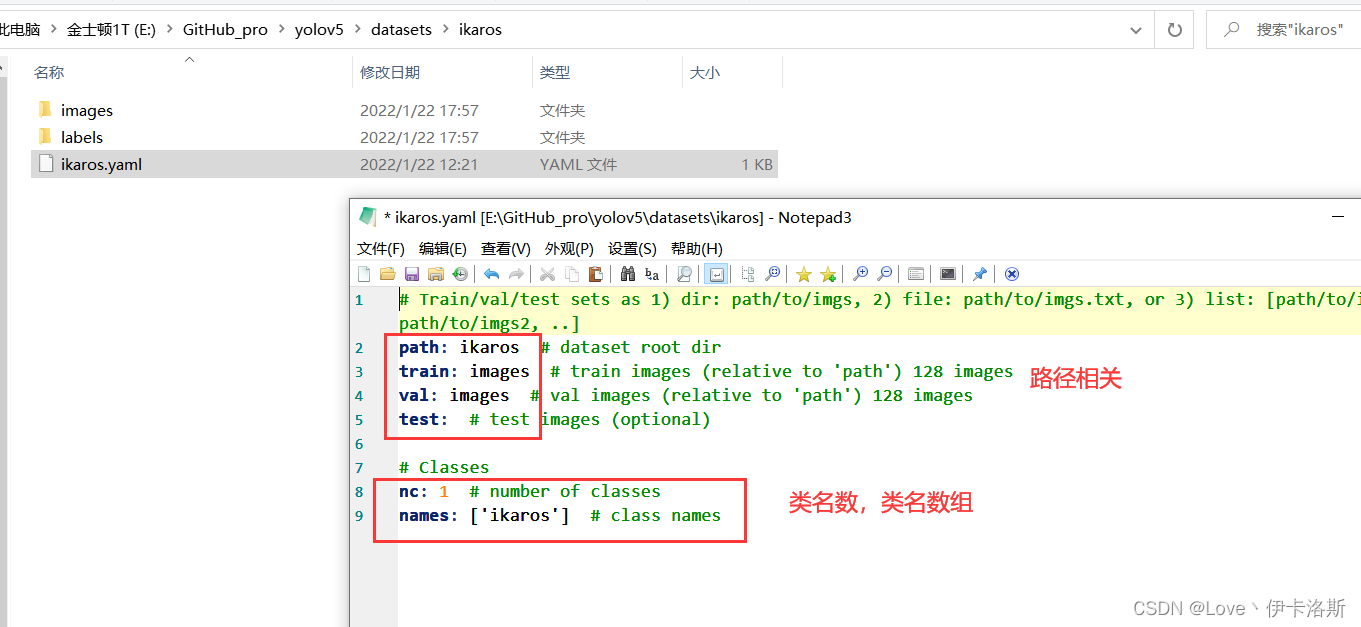Click the '# Classes' comment line
Viewport: 1361px width, 627px height.
(x=444, y=467)
